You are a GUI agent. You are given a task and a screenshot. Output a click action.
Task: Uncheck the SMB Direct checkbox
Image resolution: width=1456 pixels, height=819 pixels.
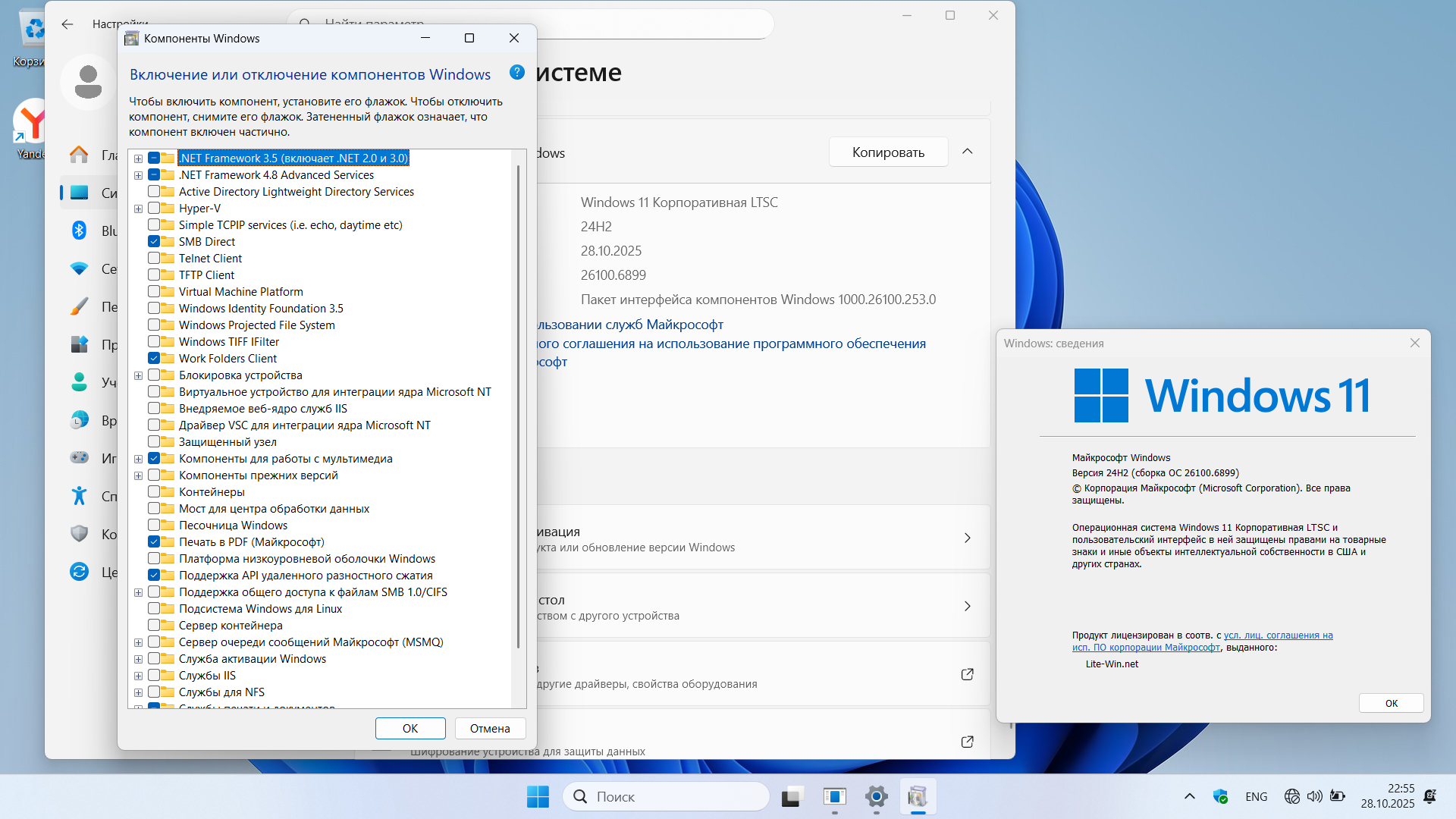154,242
